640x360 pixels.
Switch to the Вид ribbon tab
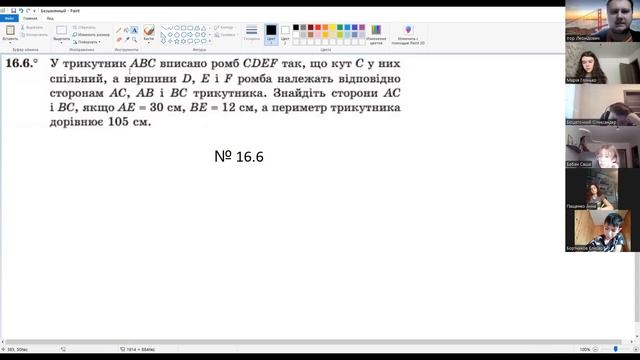(x=50, y=18)
